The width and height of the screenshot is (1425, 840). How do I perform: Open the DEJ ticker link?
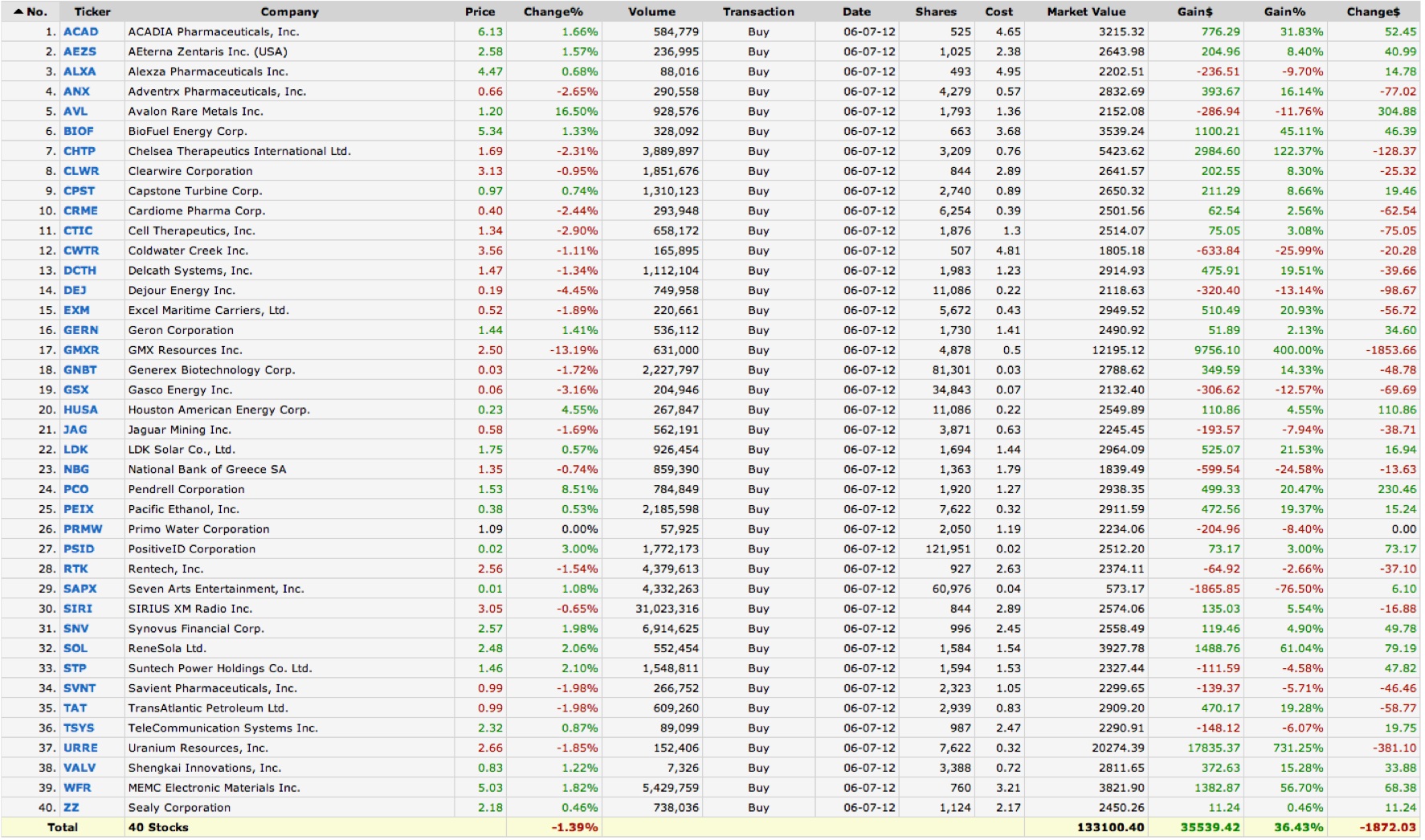(x=75, y=291)
